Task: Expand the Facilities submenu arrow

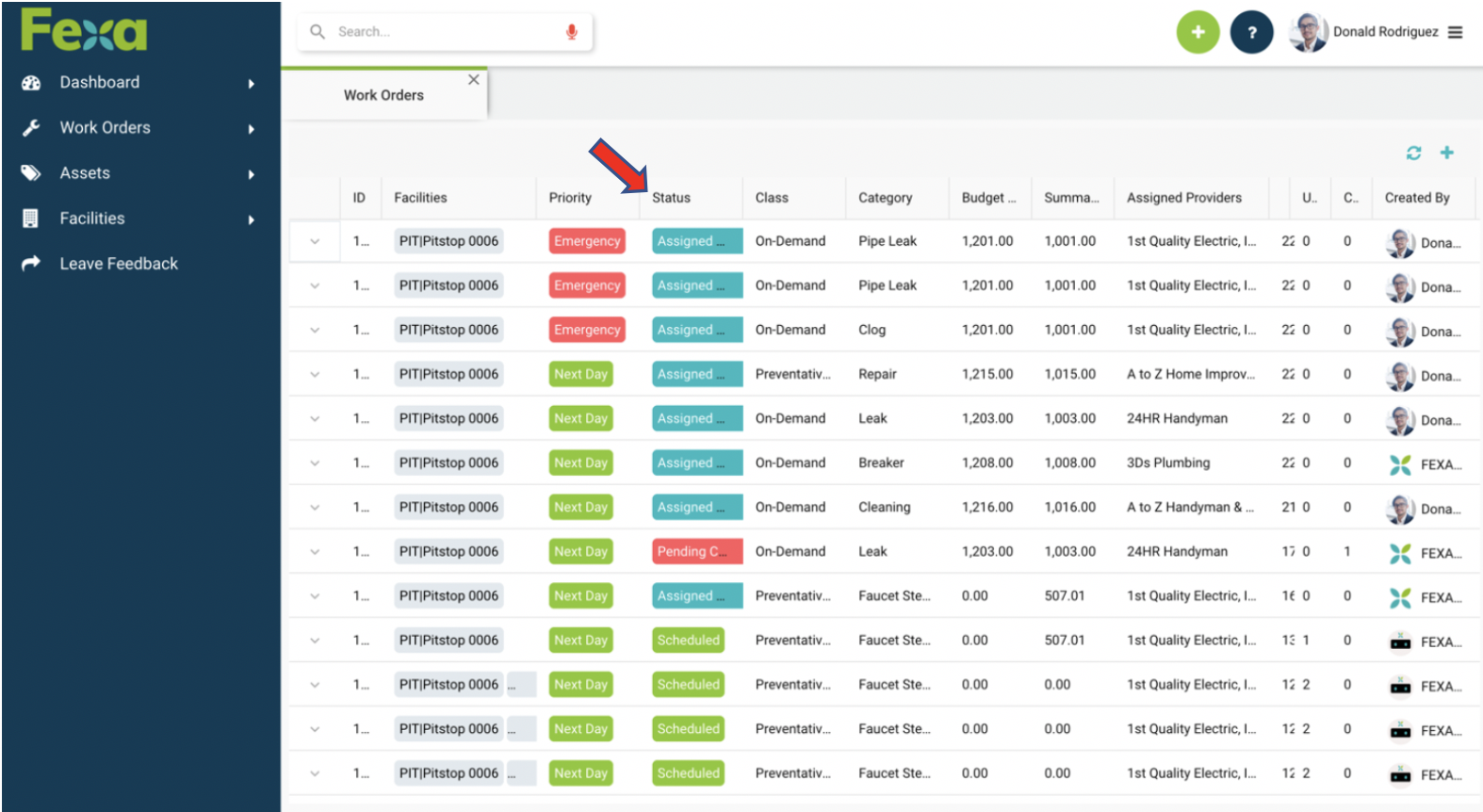Action: tap(252, 219)
